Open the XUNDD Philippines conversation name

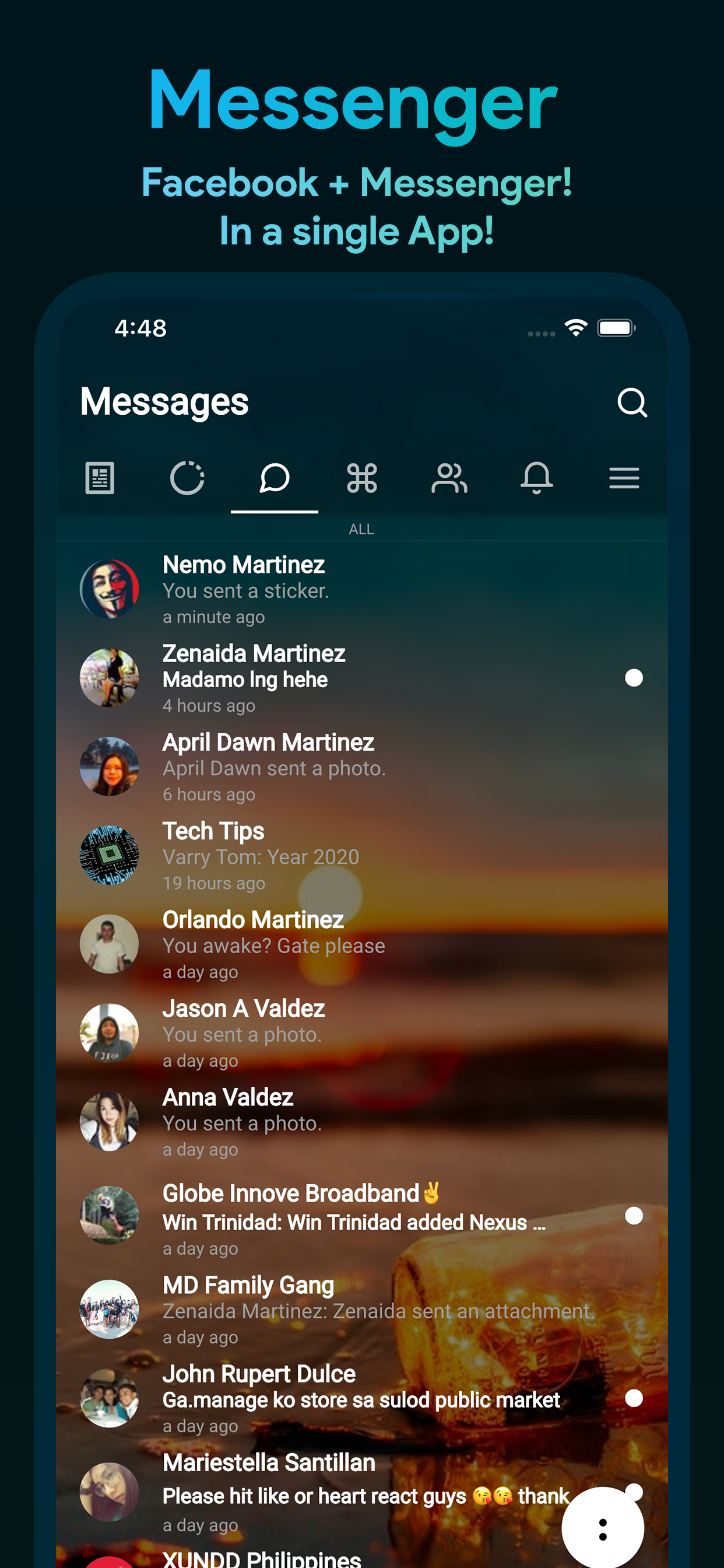point(262,1559)
